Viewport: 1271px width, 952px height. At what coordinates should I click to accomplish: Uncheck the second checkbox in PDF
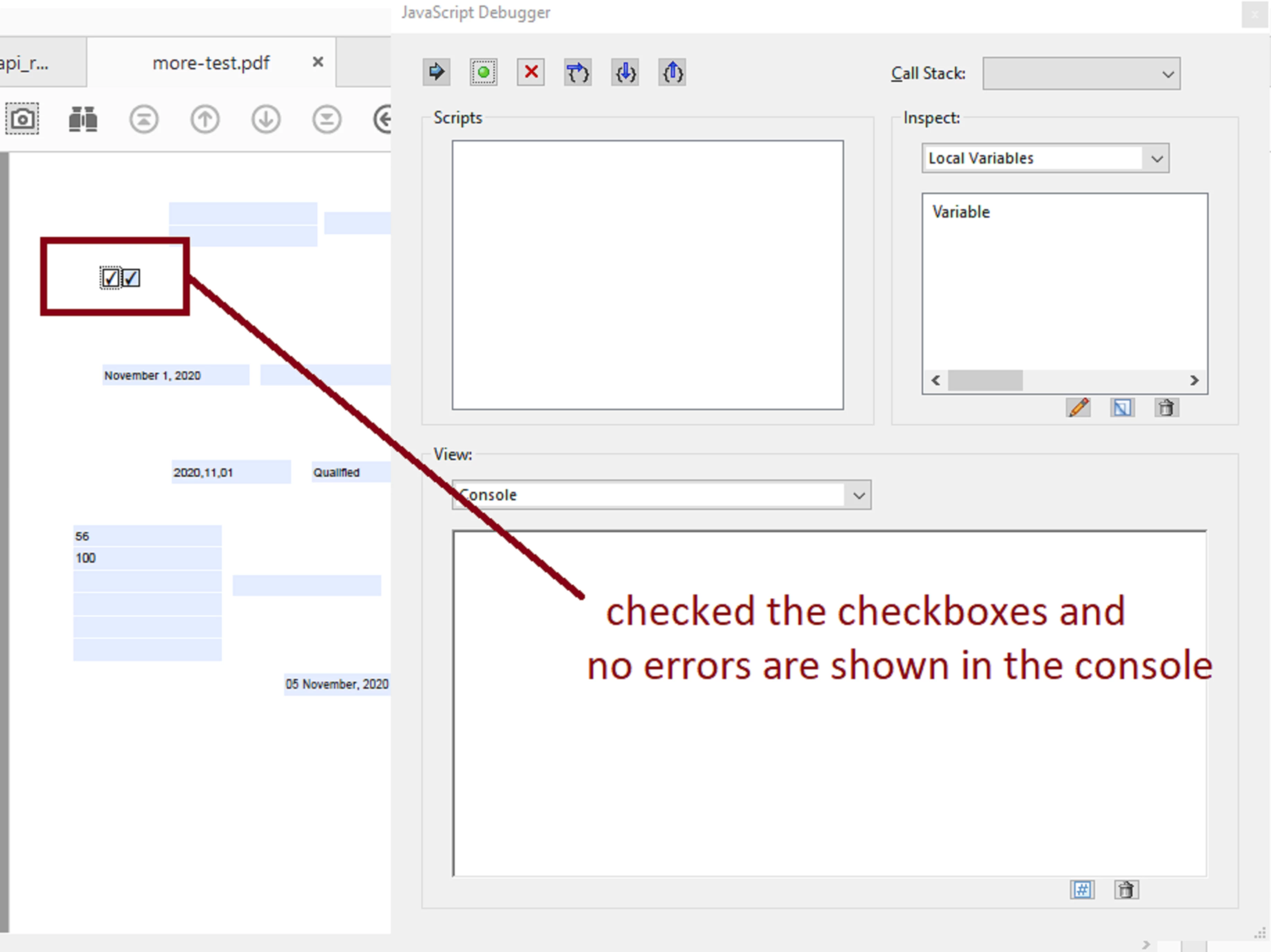click(131, 279)
